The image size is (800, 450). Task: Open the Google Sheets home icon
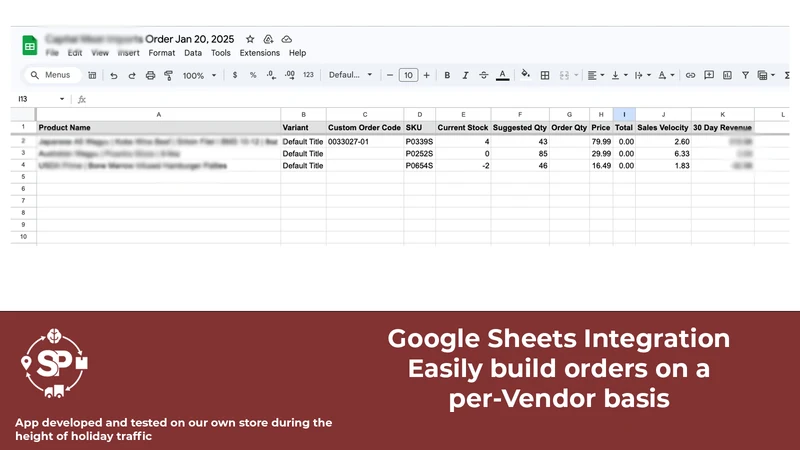(x=30, y=45)
